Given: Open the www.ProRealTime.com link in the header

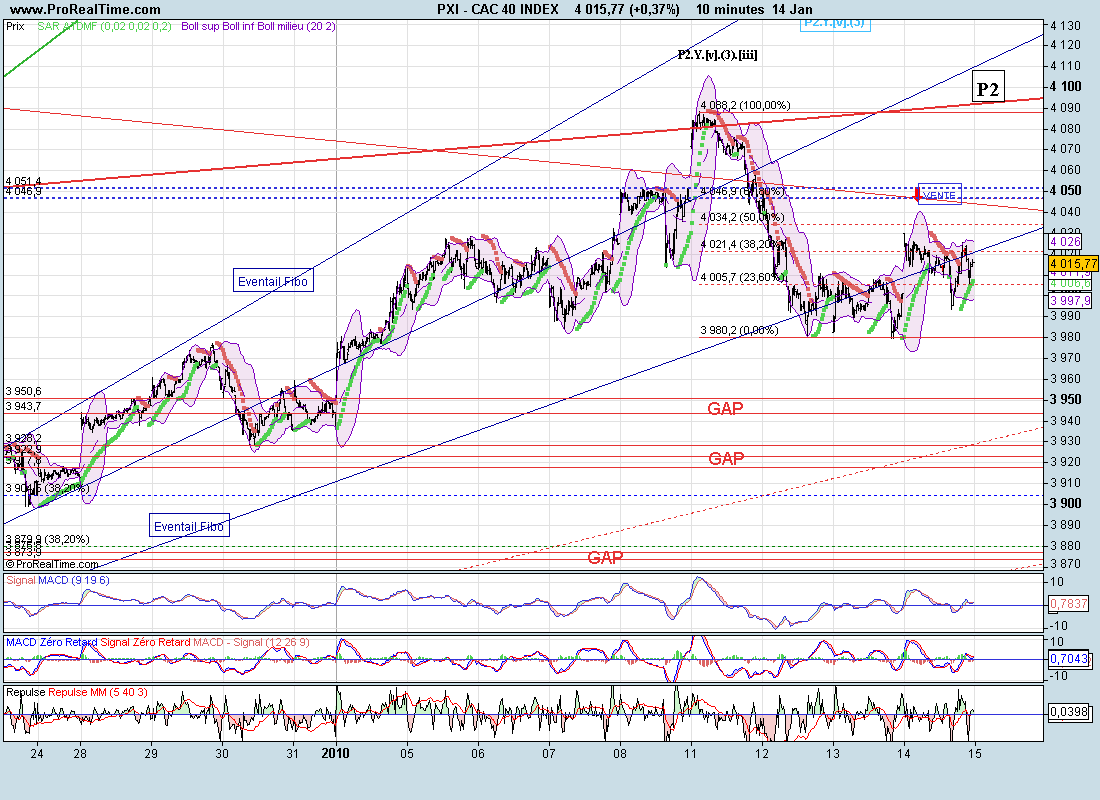Looking at the screenshot, I should click(x=86, y=9).
